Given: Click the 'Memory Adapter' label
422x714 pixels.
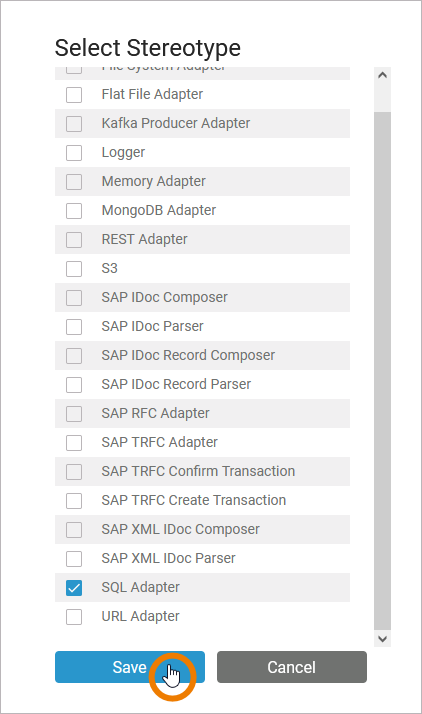Looking at the screenshot, I should tap(153, 181).
